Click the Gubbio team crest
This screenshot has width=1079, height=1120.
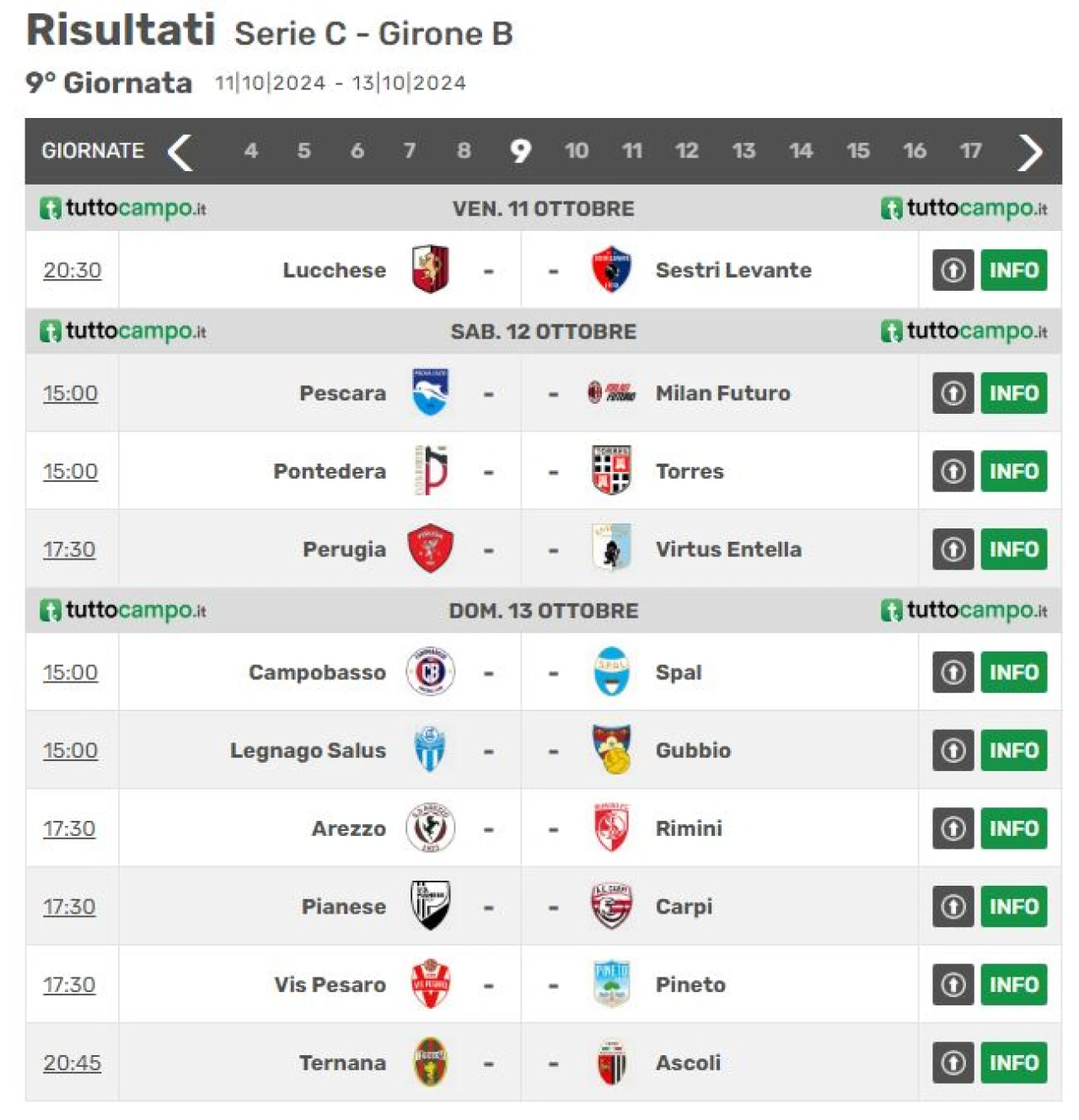[x=611, y=749]
